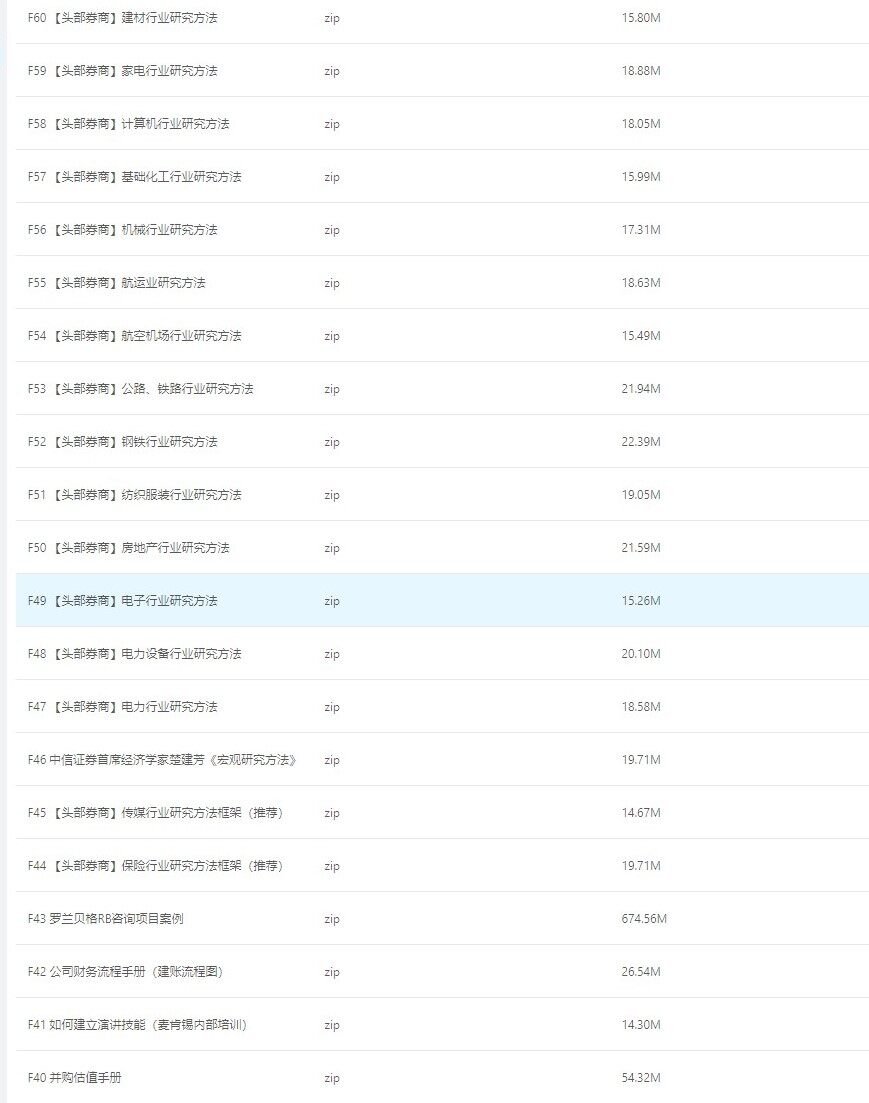Click F45 传媒行业研究方法框架 entry
Screen dimensions: 869x1103
tap(155, 813)
